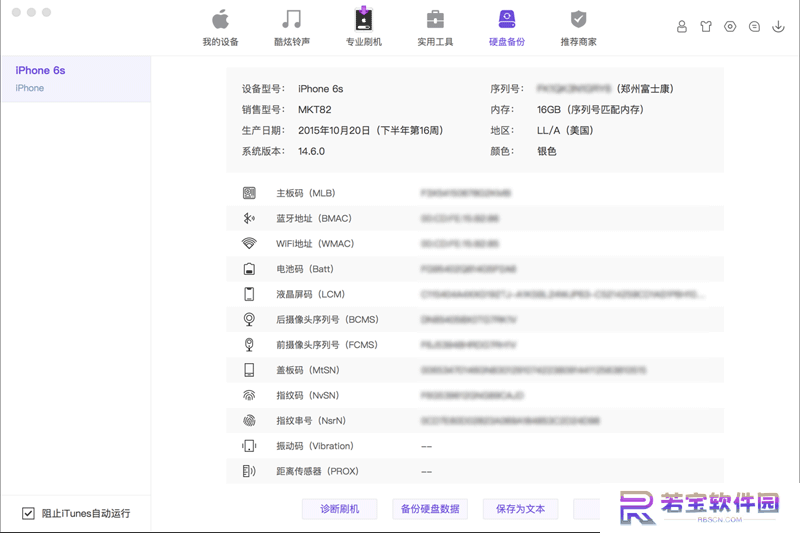Image resolution: width=800 pixels, height=533 pixels.
Task: Click the user account icon
Action: coord(682,27)
